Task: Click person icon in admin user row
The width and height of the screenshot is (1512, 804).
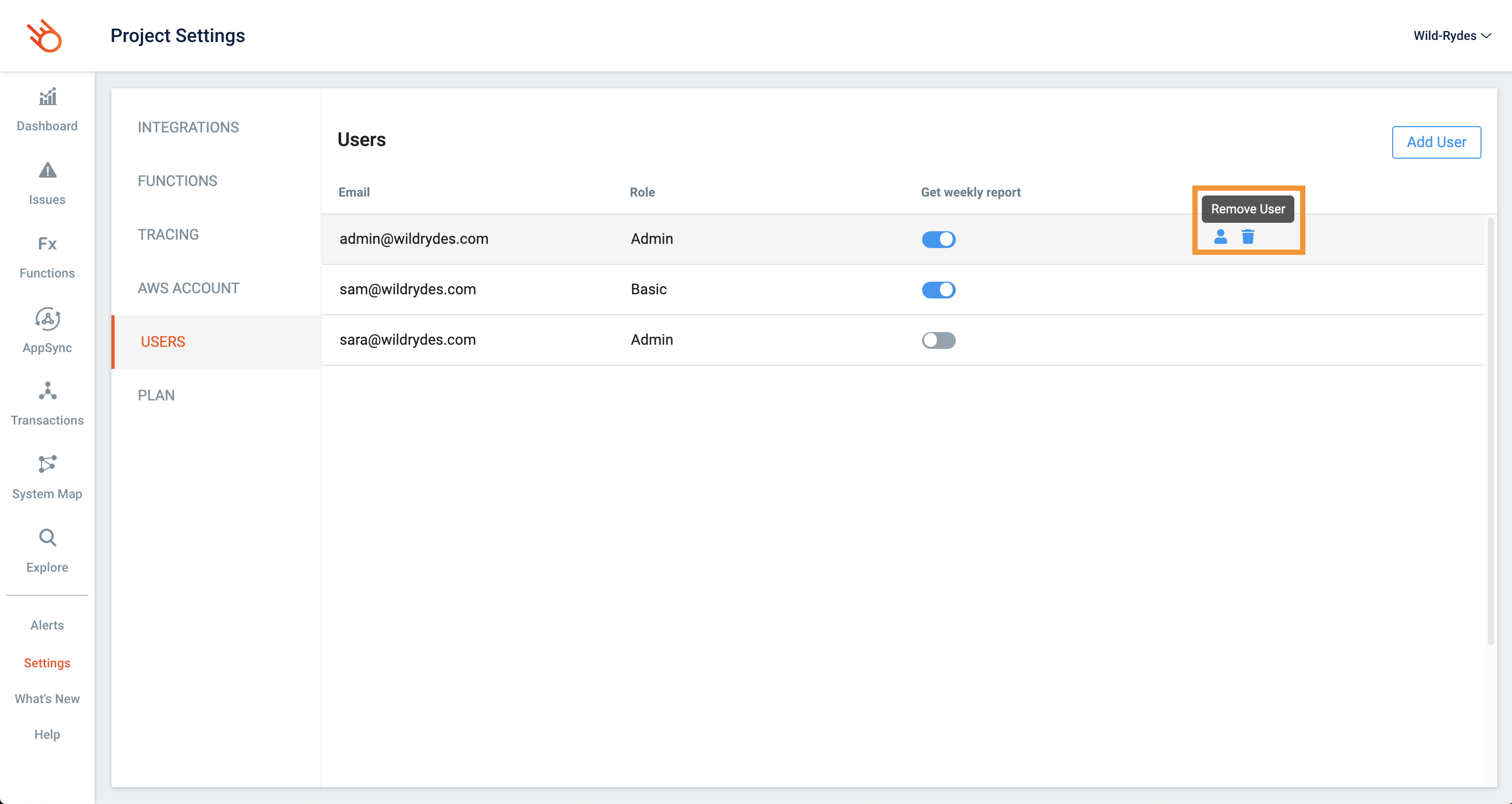Action: 1220,236
